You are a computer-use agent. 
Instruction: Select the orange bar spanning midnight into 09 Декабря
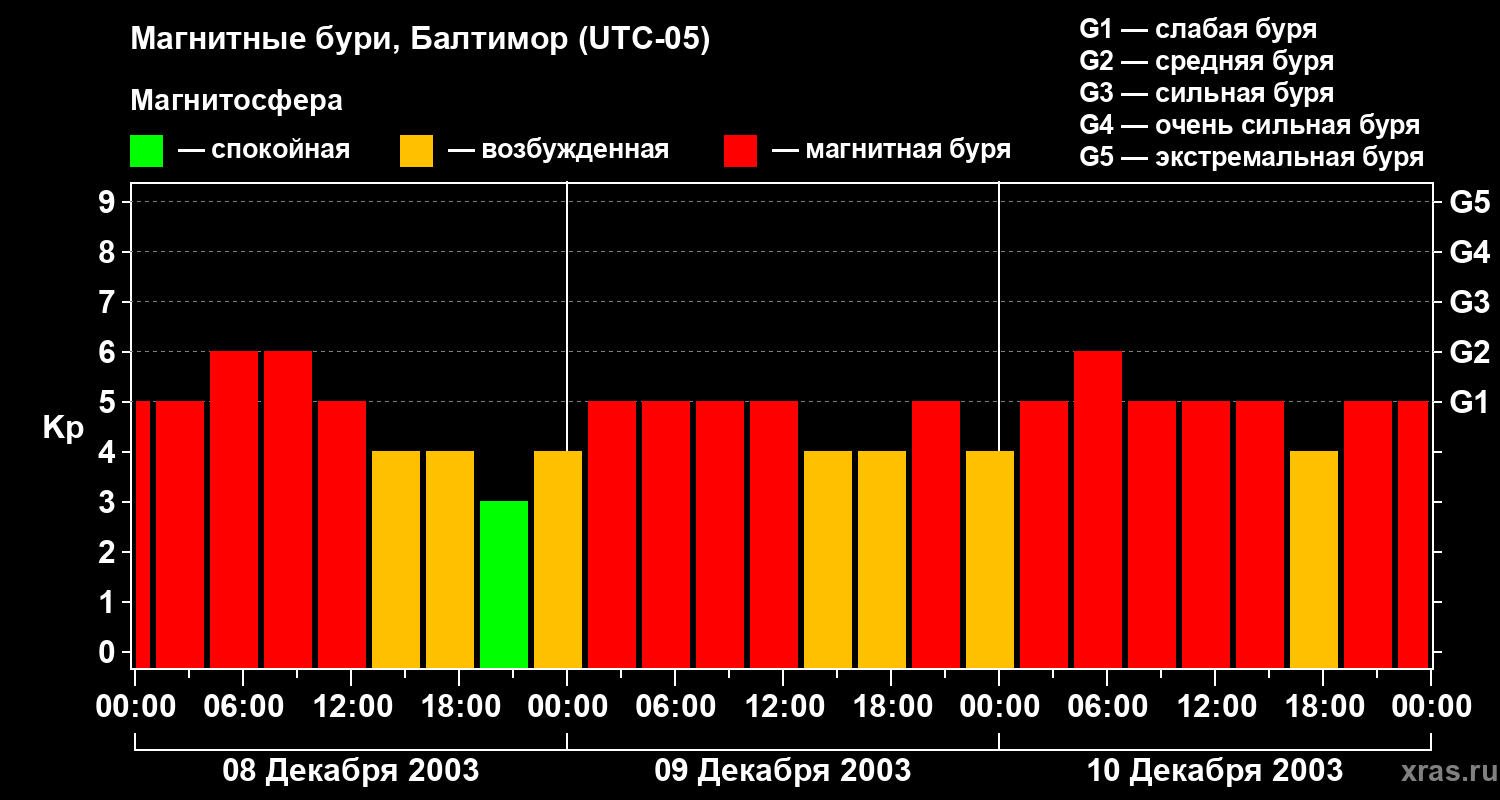558,559
